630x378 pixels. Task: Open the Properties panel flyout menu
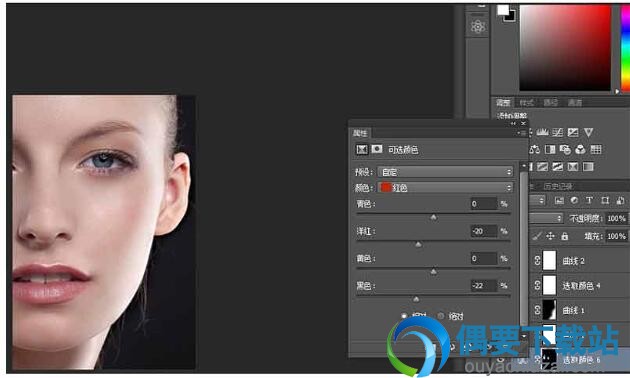(x=522, y=133)
